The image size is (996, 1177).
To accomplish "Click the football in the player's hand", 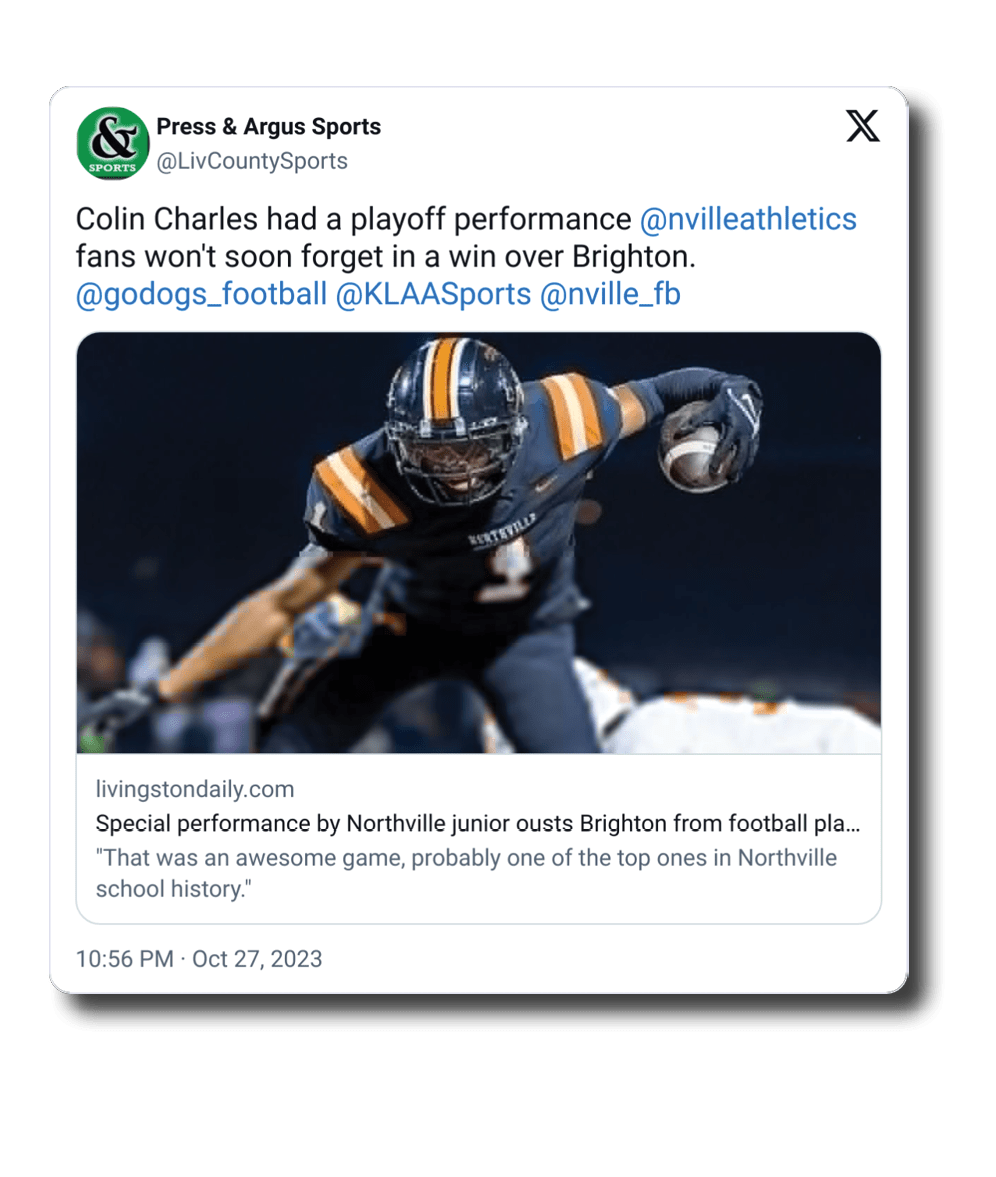I will [694, 452].
